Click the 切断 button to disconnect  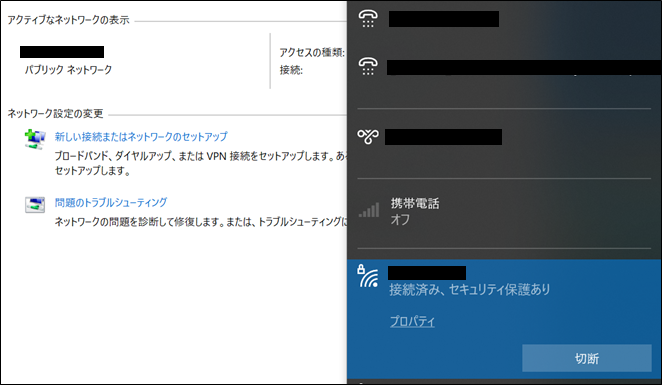tap(587, 358)
